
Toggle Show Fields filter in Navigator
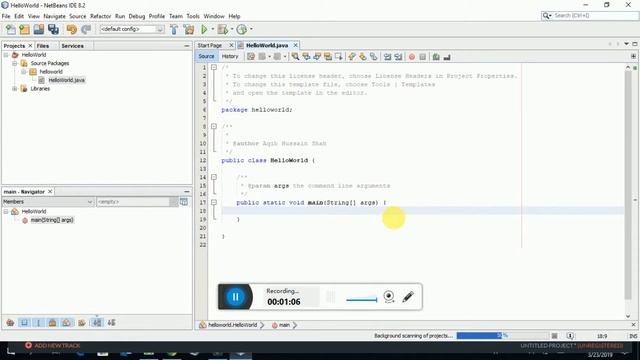pos(24,322)
